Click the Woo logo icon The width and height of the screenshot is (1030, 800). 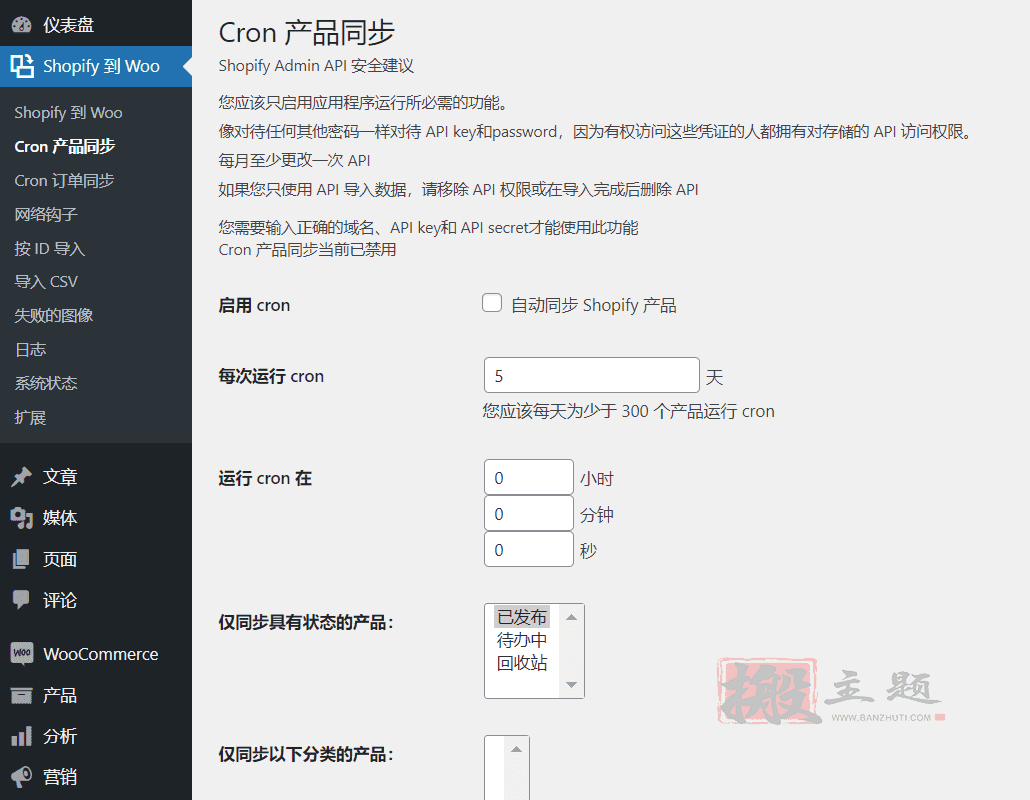click(x=22, y=654)
